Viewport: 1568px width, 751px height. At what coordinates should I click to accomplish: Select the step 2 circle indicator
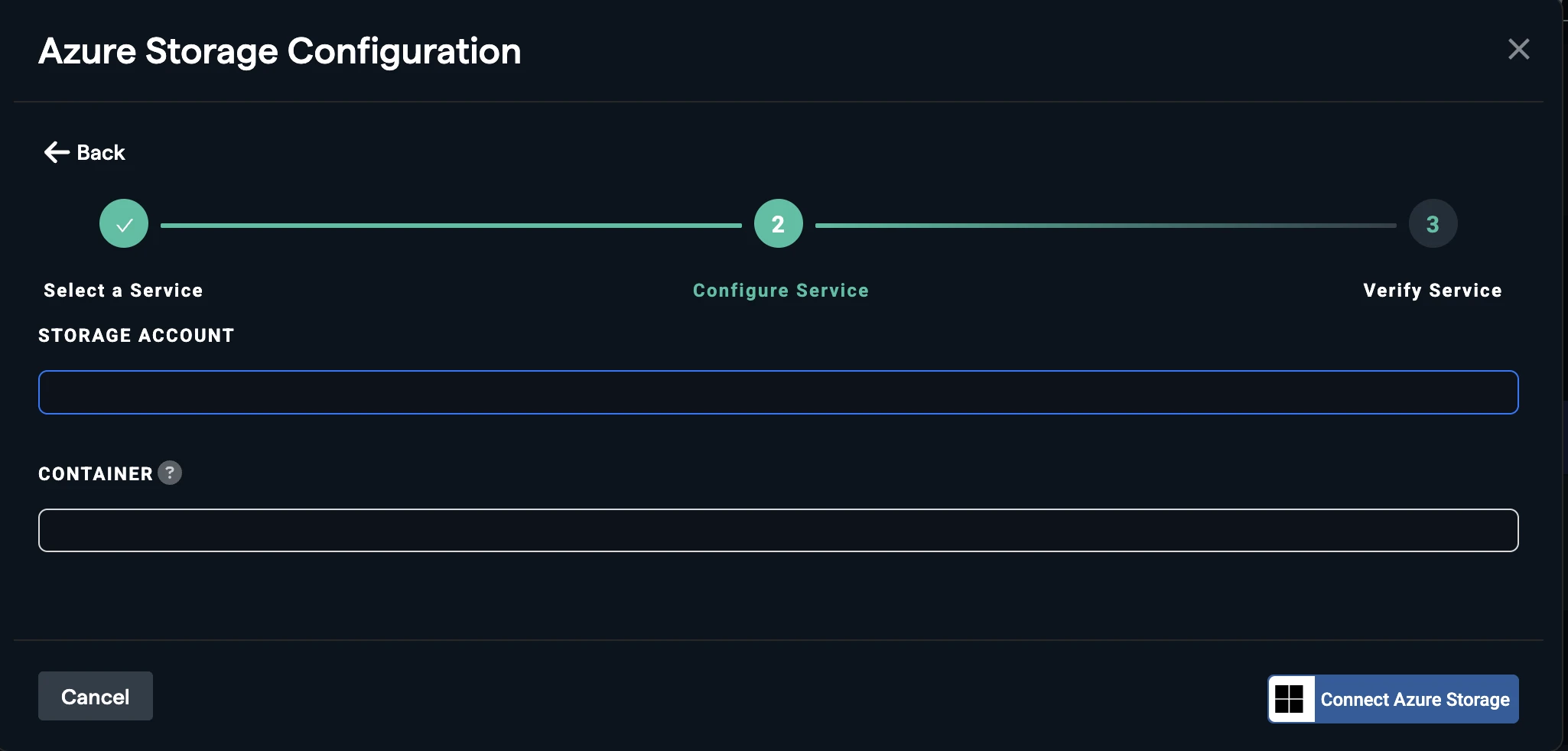click(x=778, y=224)
